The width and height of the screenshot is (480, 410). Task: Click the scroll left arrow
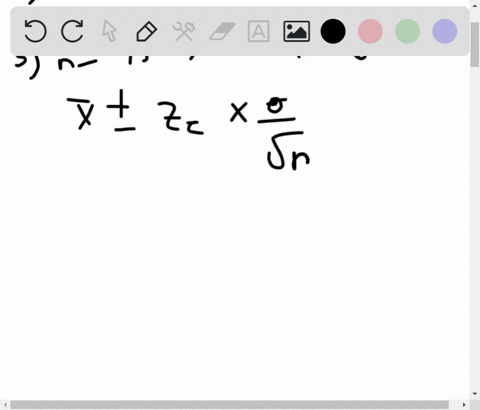[x=5, y=405]
